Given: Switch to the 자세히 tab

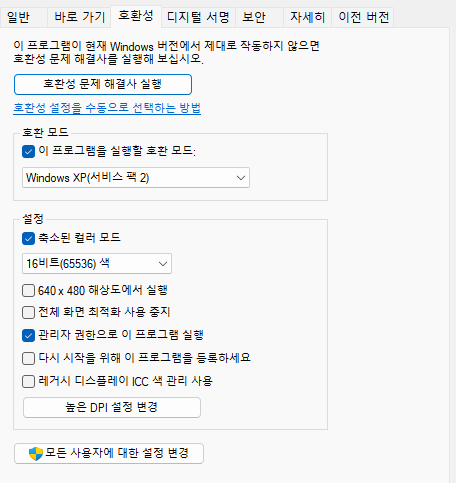Looking at the screenshot, I should pos(307,17).
